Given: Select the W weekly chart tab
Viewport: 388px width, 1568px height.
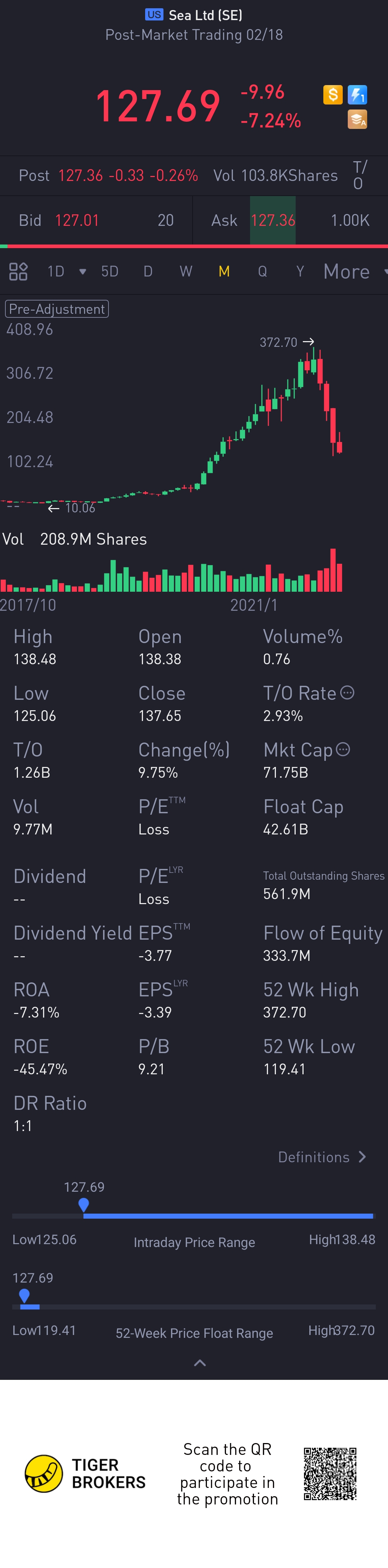Looking at the screenshot, I should click(x=186, y=271).
